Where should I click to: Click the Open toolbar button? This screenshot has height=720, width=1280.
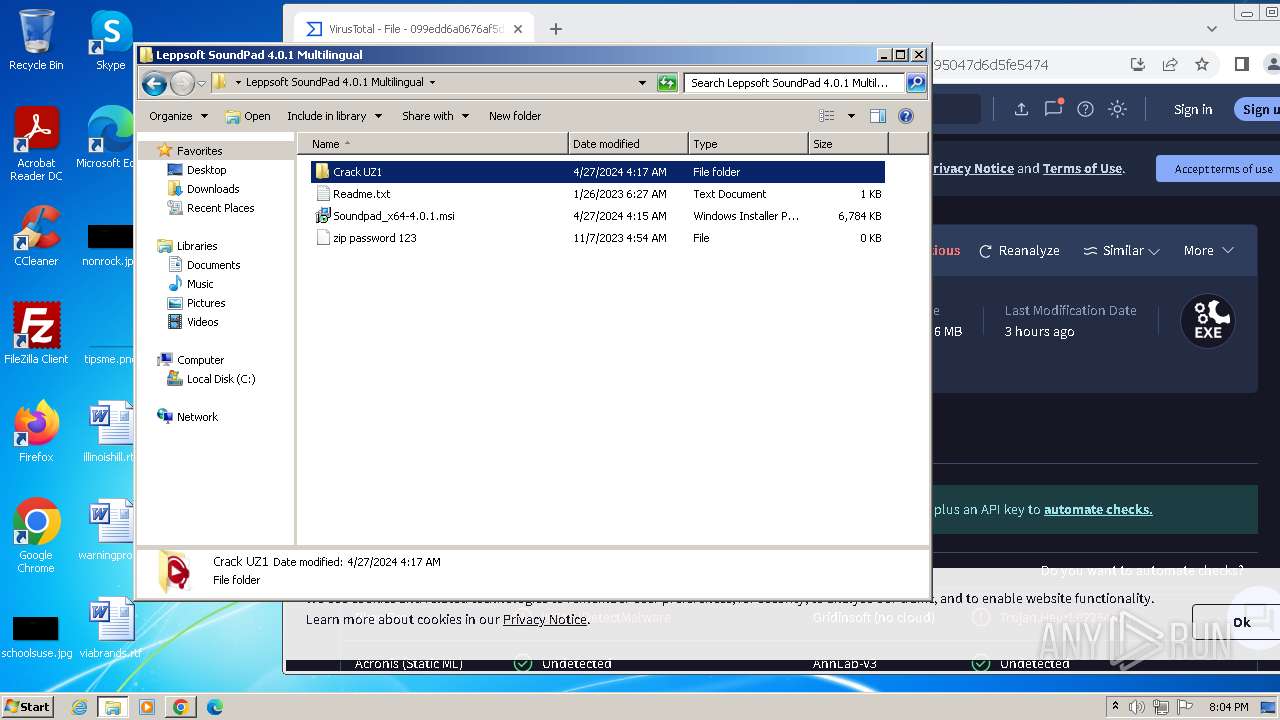click(248, 116)
